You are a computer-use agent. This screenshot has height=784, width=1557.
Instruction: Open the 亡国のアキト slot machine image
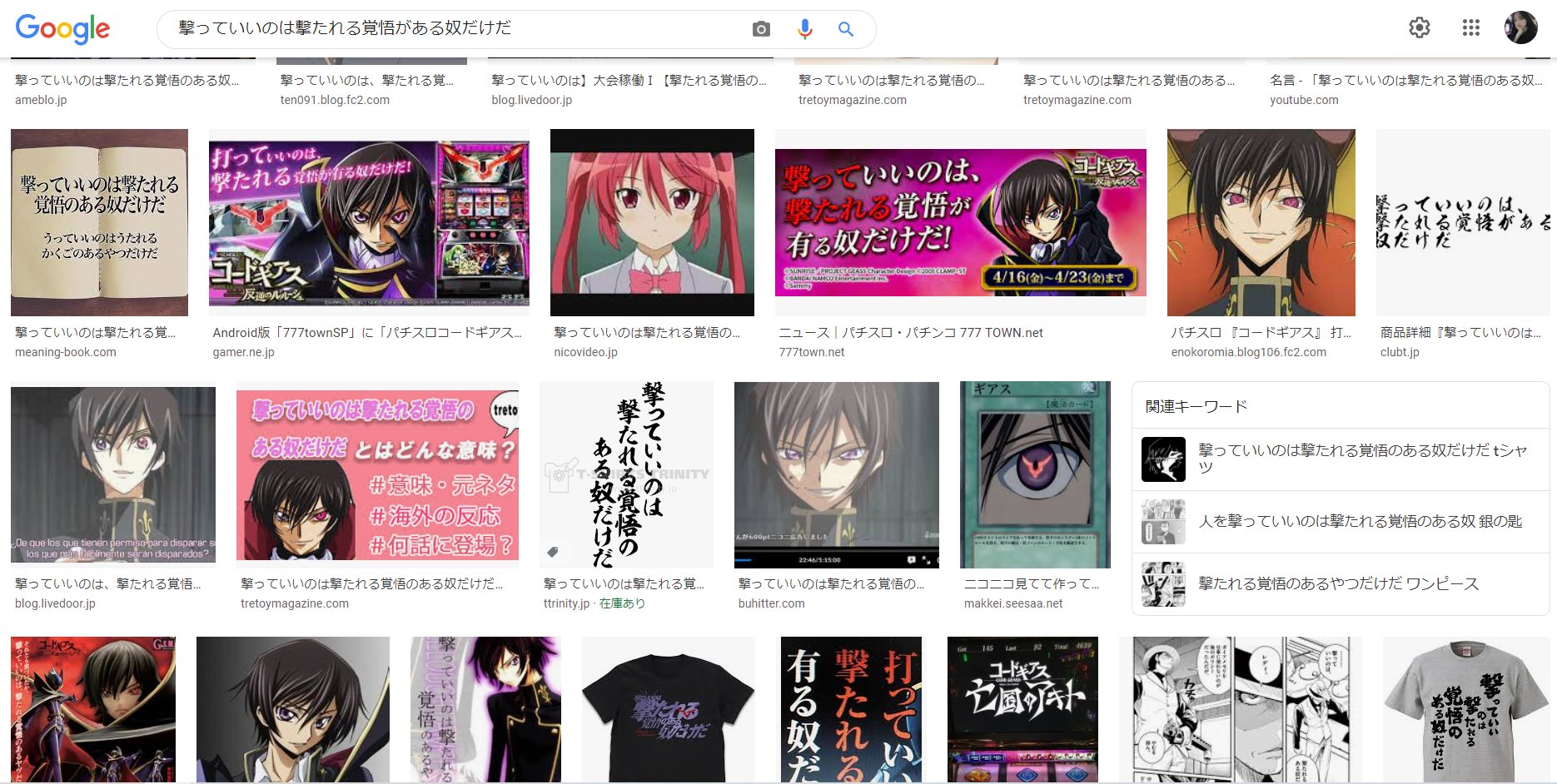pyautogui.click(x=1022, y=709)
